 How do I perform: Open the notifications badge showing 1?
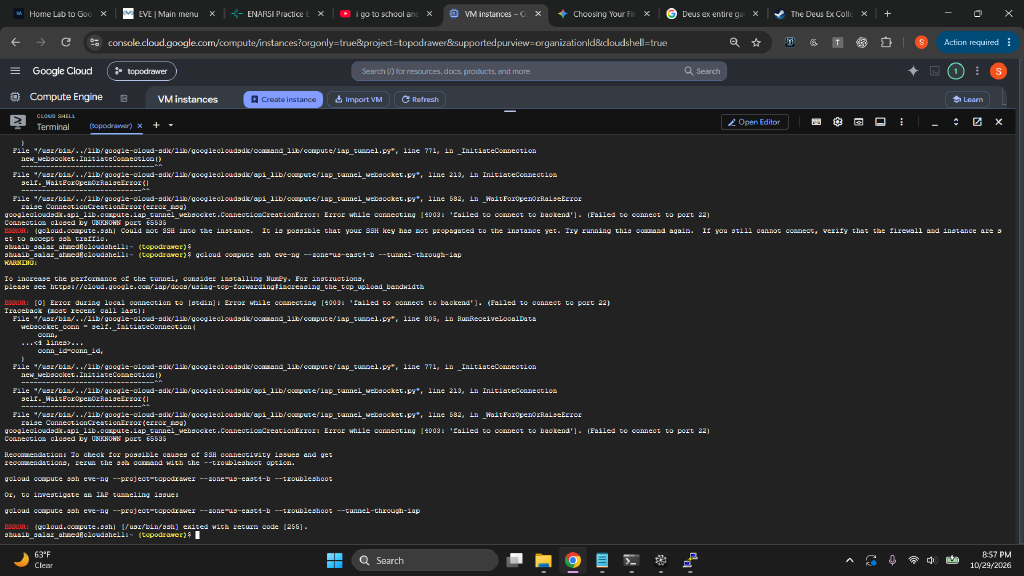(955, 71)
